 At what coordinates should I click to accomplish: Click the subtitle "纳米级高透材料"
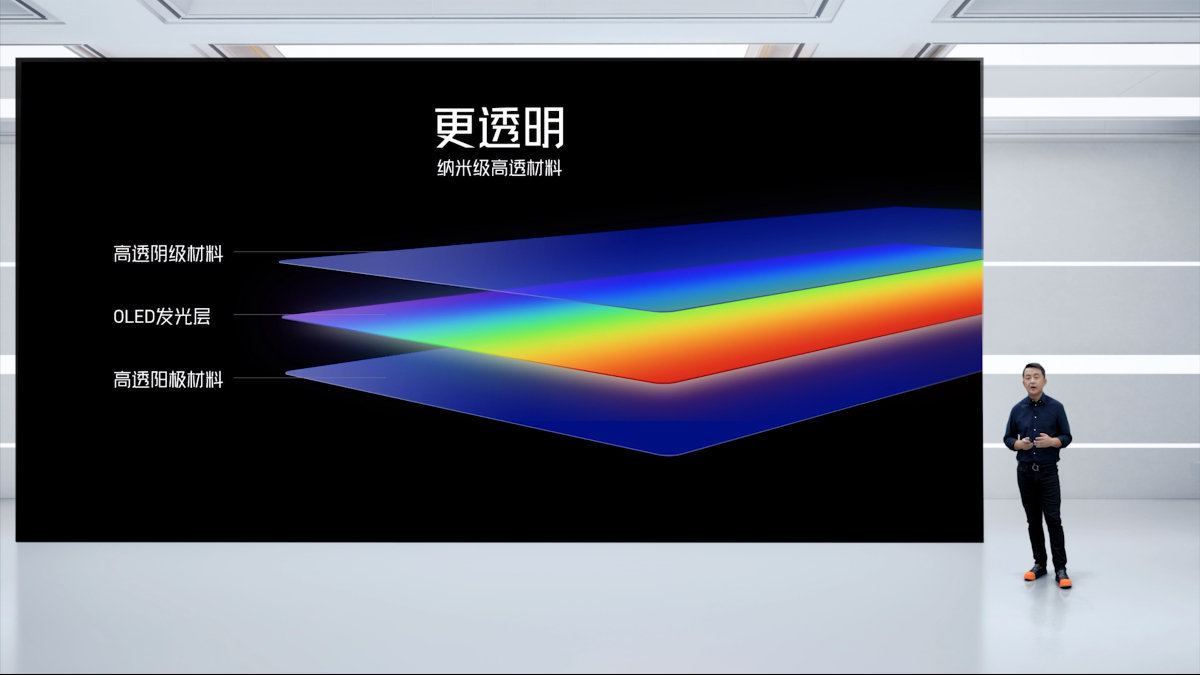(498, 169)
